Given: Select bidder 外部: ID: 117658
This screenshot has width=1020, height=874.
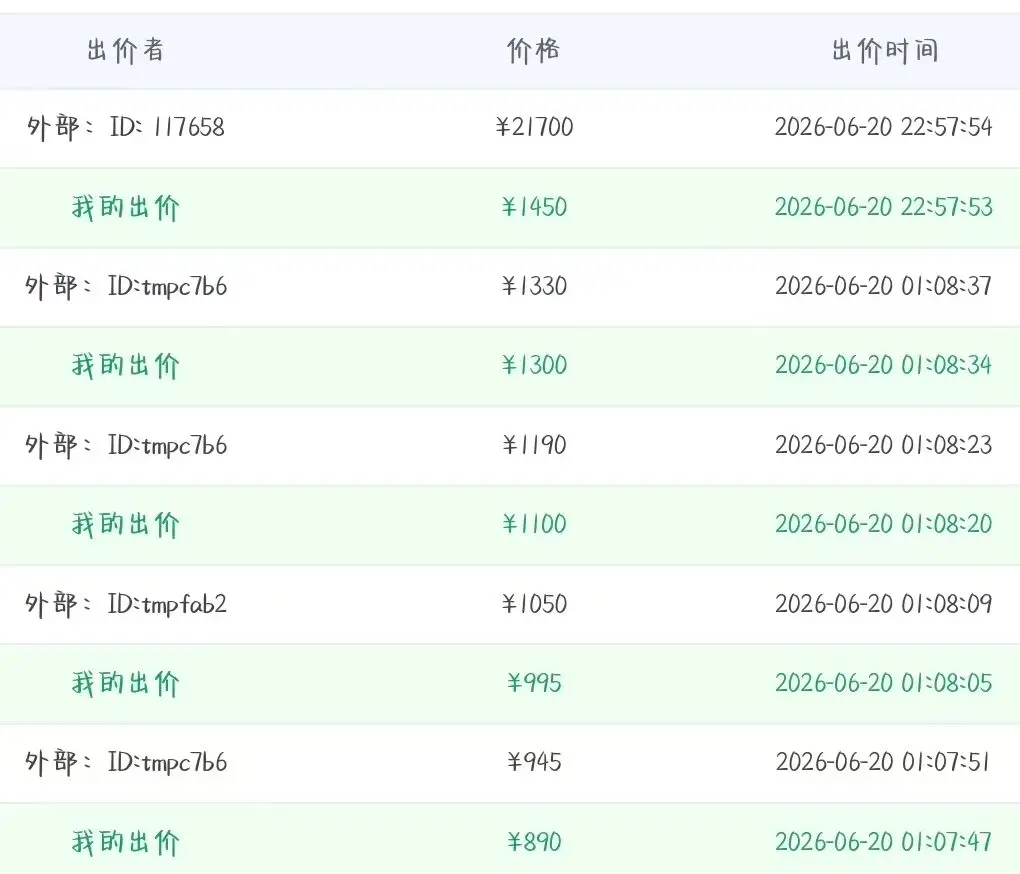Looking at the screenshot, I should (x=126, y=127).
